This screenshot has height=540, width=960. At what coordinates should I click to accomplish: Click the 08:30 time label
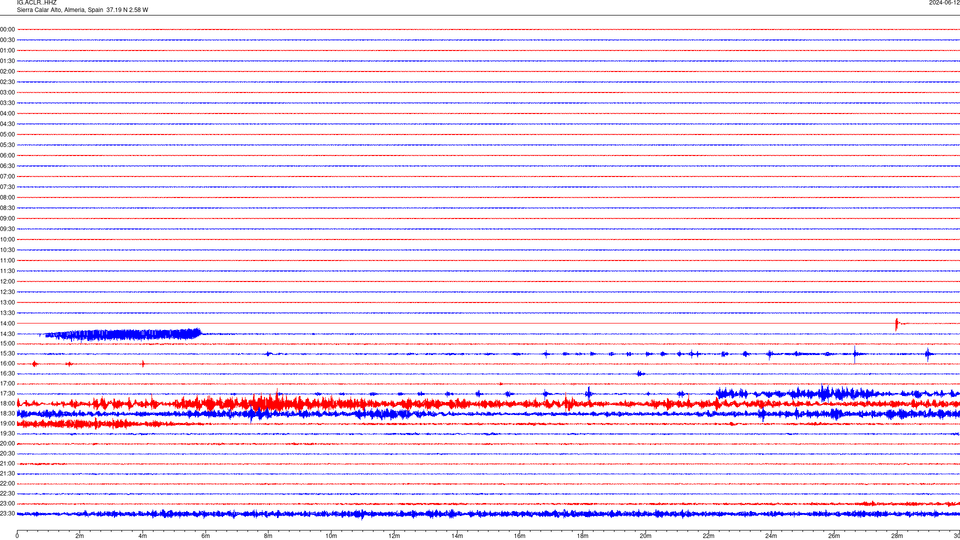pyautogui.click(x=7, y=208)
